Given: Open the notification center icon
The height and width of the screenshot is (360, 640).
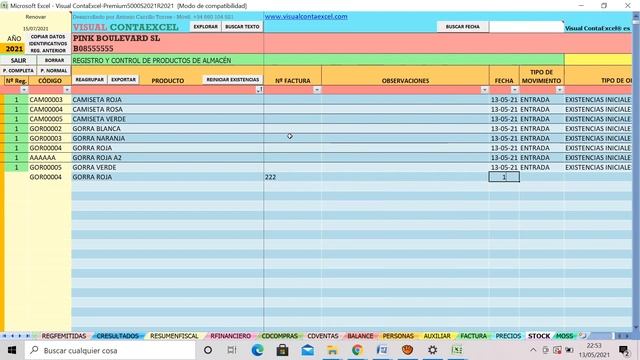Looking at the screenshot, I should [x=624, y=350].
